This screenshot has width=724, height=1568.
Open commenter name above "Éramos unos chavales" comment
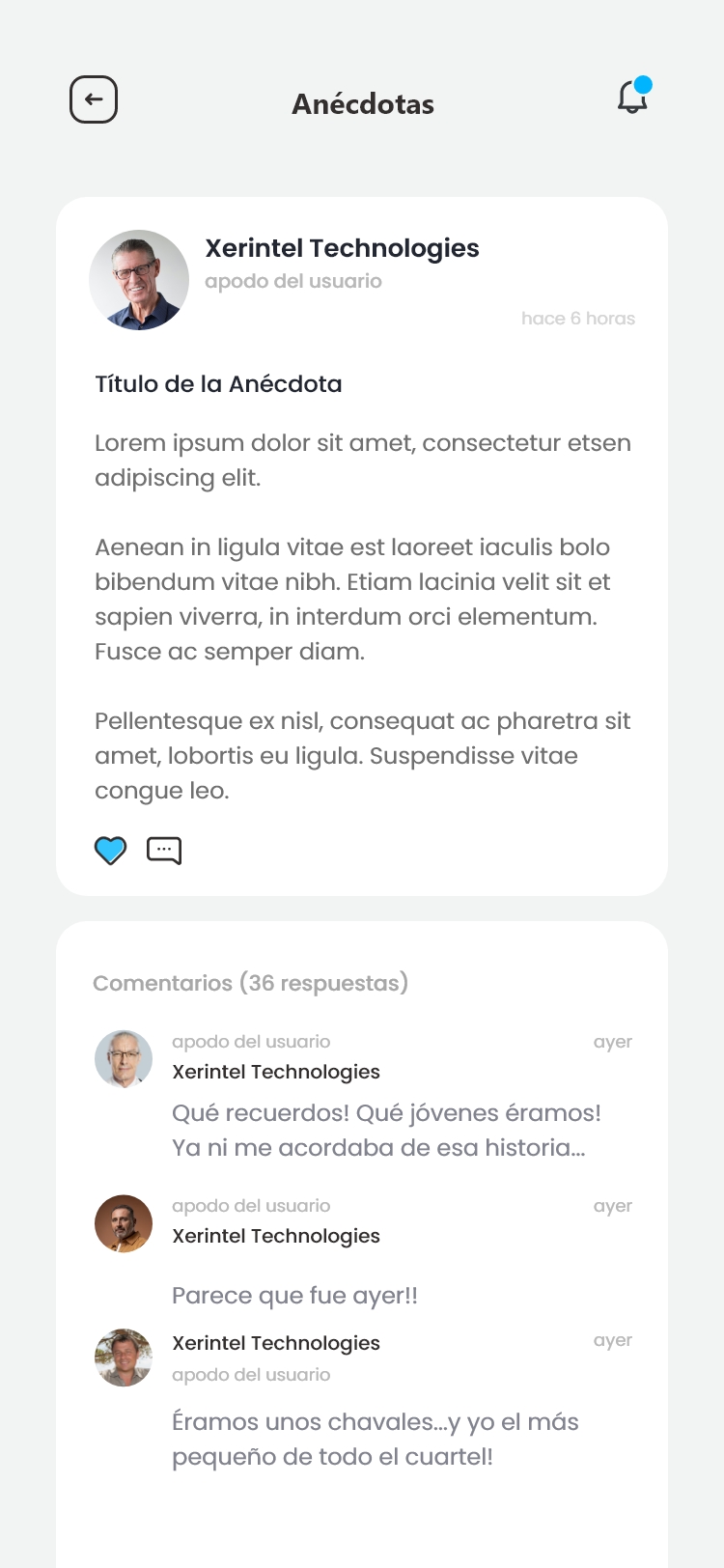pos(276,1343)
